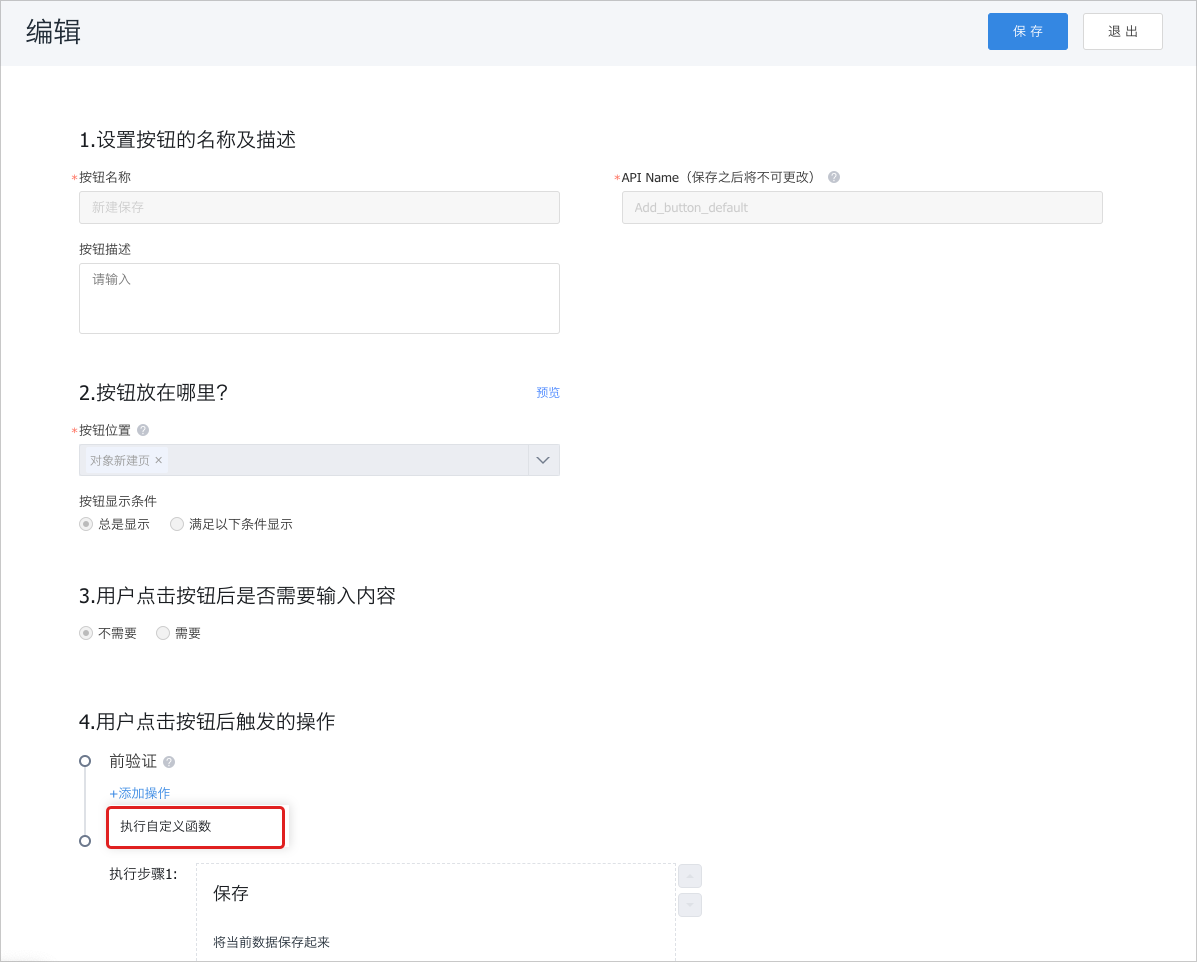
Task: Click the help icon next to 前验证
Action: tap(169, 762)
